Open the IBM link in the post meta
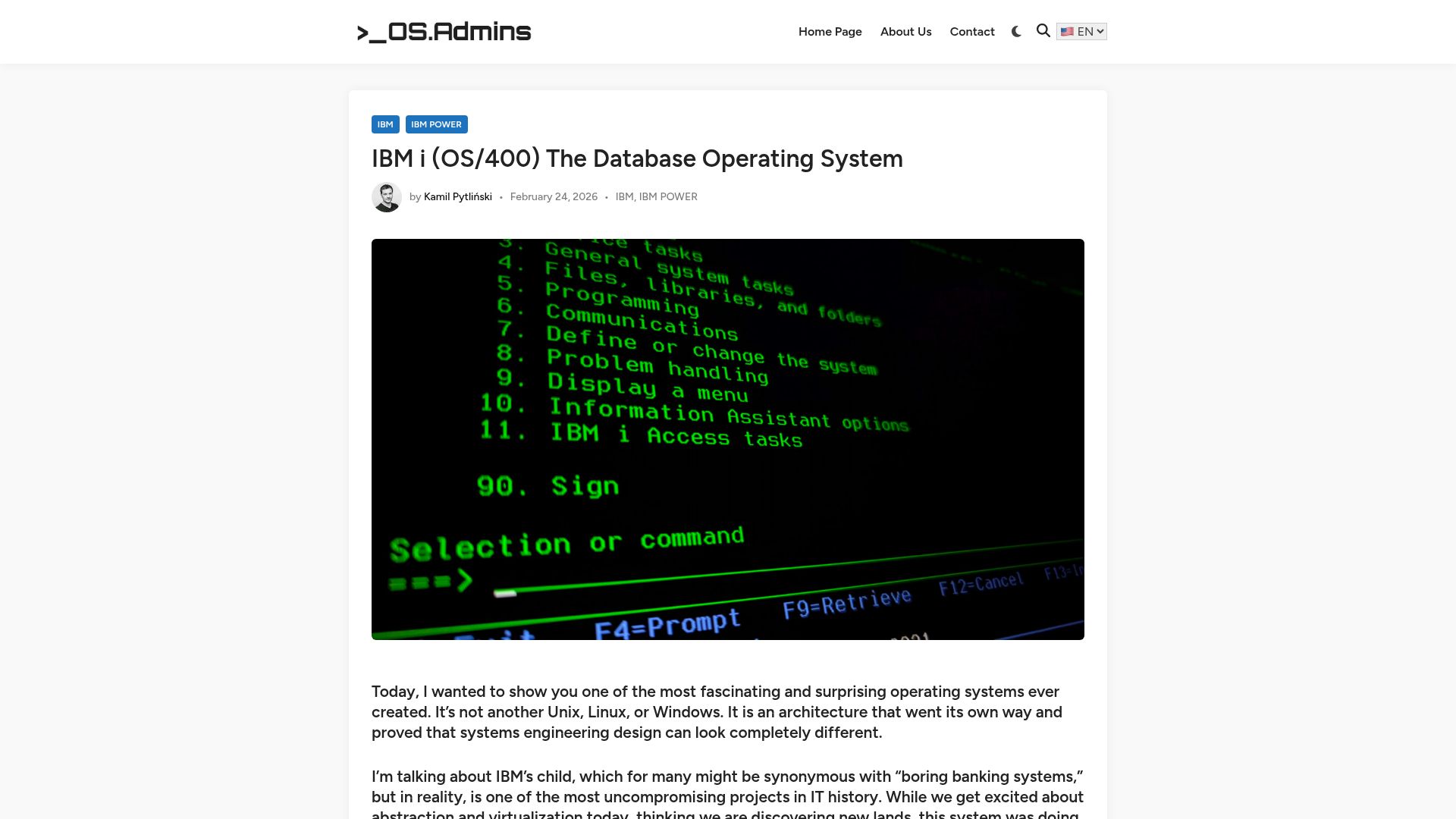 624,197
